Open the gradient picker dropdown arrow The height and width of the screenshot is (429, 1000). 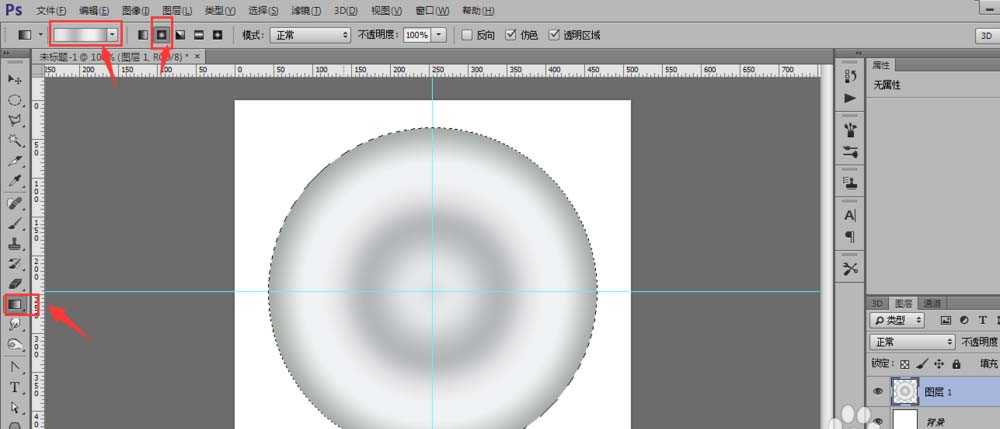click(112, 35)
